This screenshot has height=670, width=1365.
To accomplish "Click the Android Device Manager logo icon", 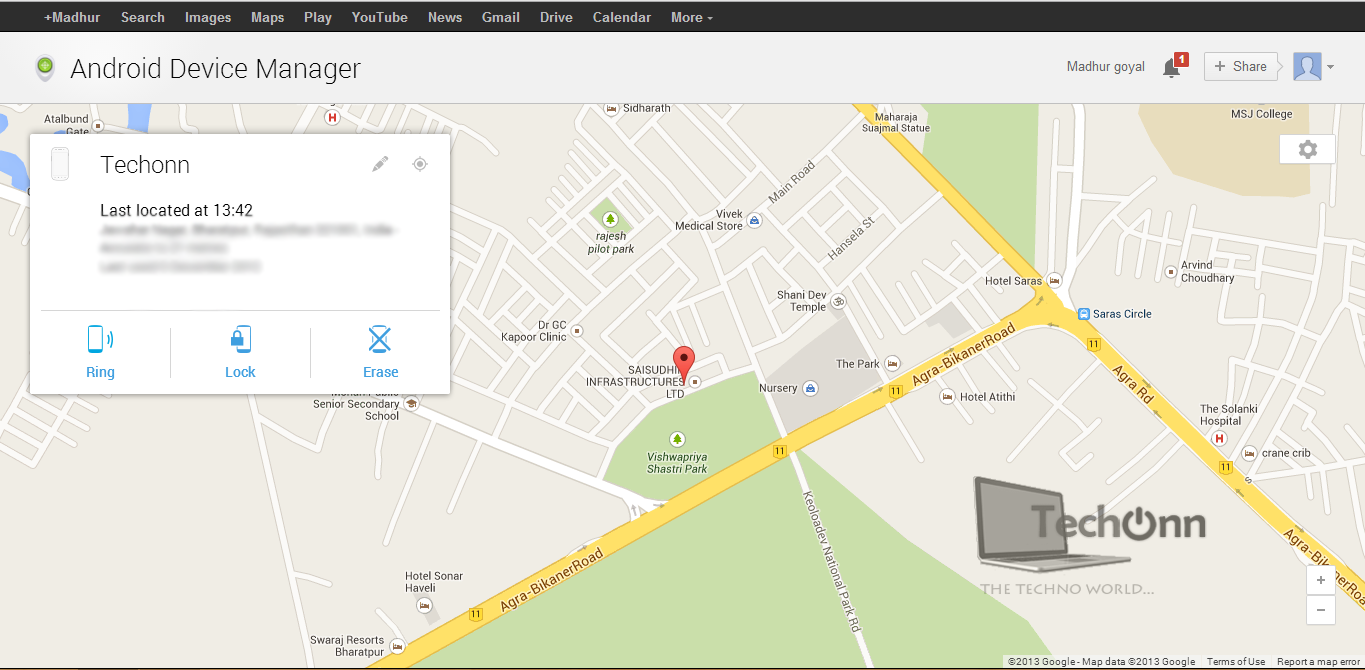I will (x=44, y=68).
